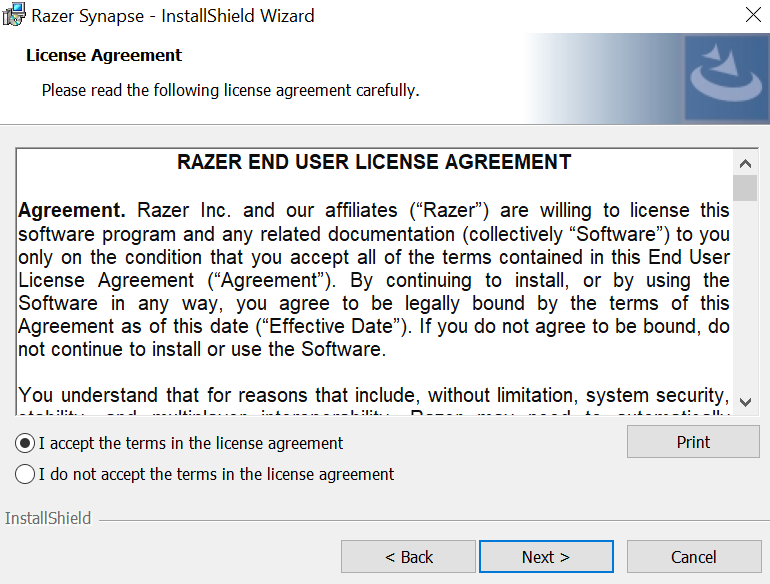770x584 pixels.
Task: Click the "RAZER END USER LICENSE AGREEMENT" heading
Action: (x=374, y=162)
